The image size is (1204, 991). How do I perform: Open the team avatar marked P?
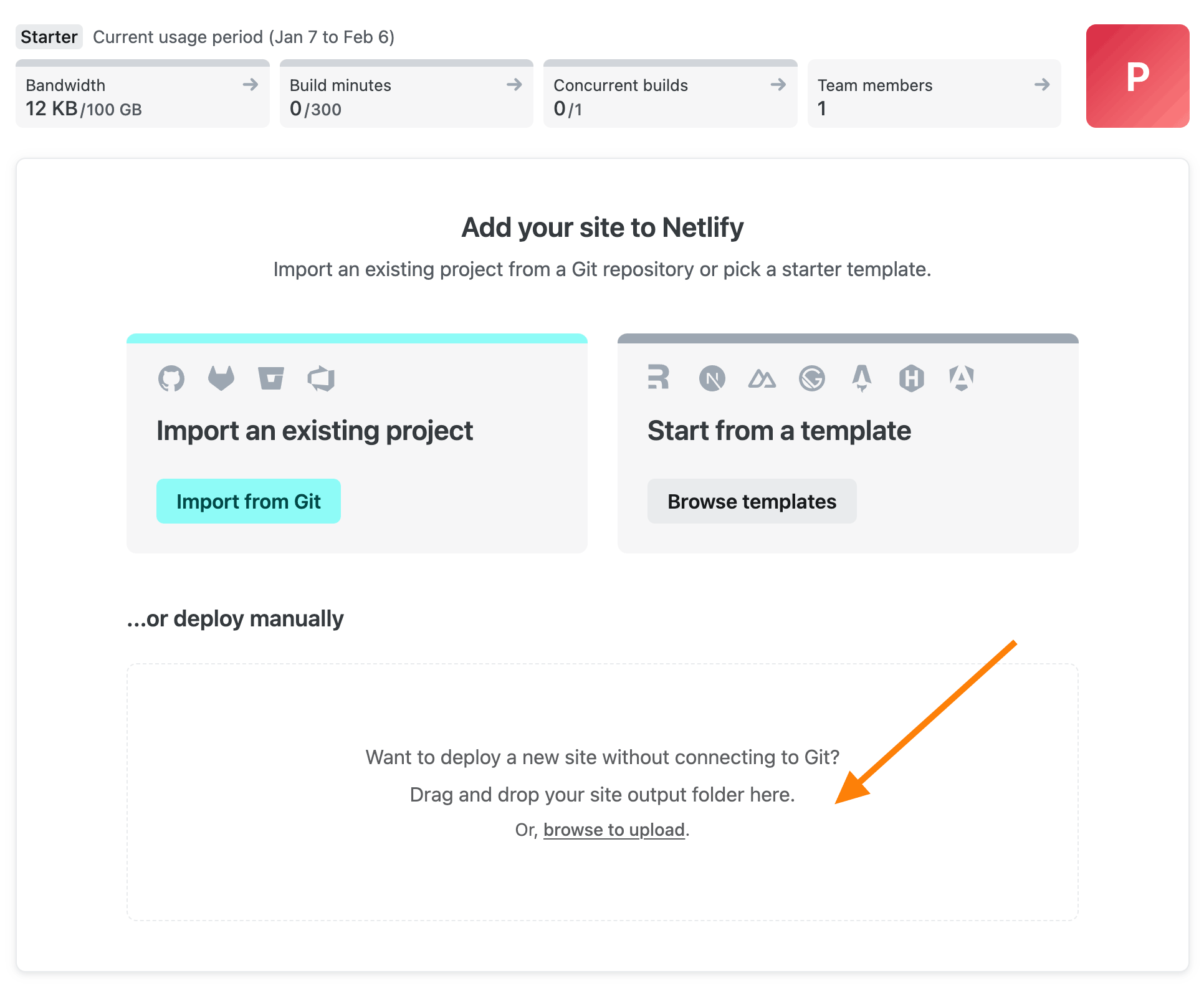[1138, 75]
